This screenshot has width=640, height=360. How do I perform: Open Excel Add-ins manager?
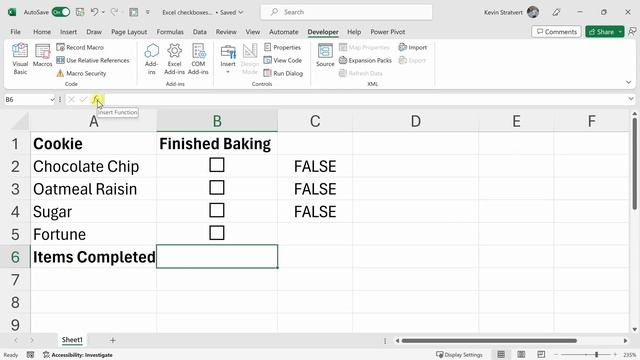(174, 60)
